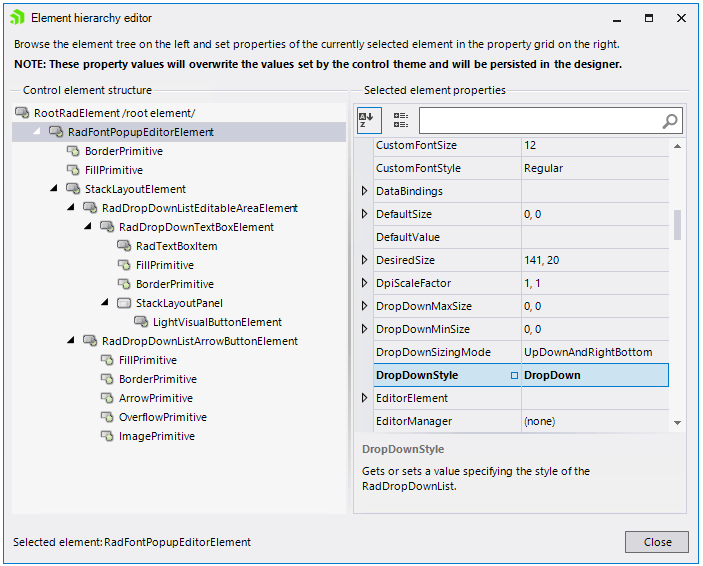Click OverflowPrimitive node icon
Viewport: 703px width, 566px height.
click(107, 417)
